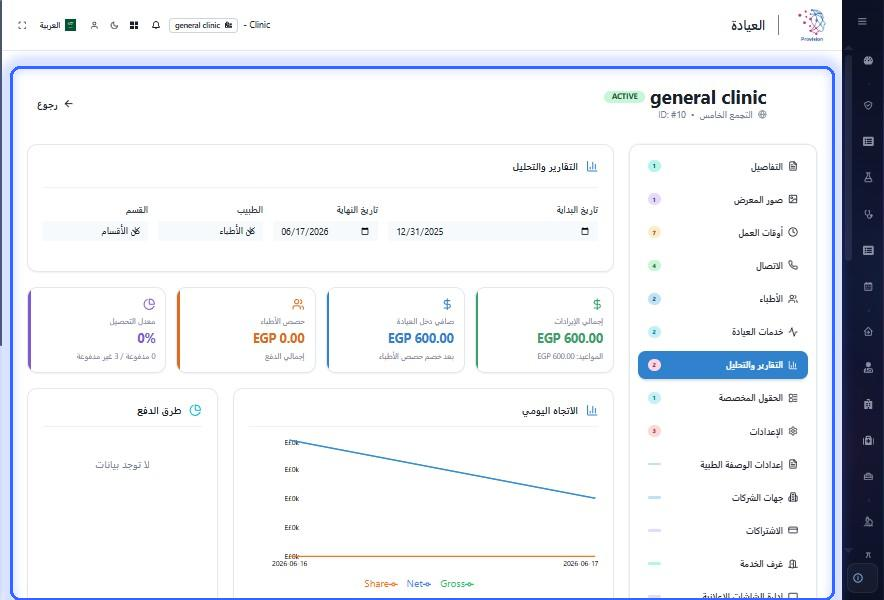Click the 0% collection rate value
This screenshot has width=884, height=600.
pyautogui.click(x=146, y=338)
